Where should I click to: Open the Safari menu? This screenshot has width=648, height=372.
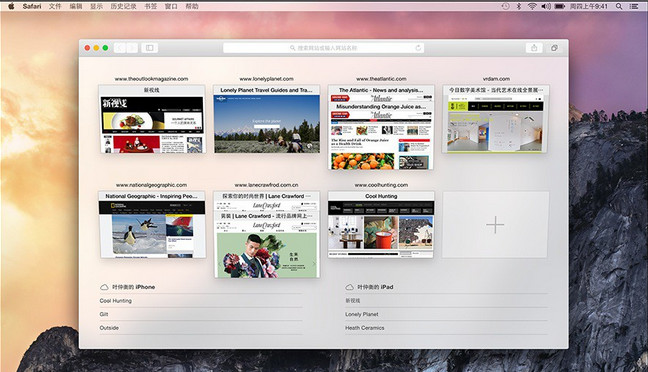32,6
